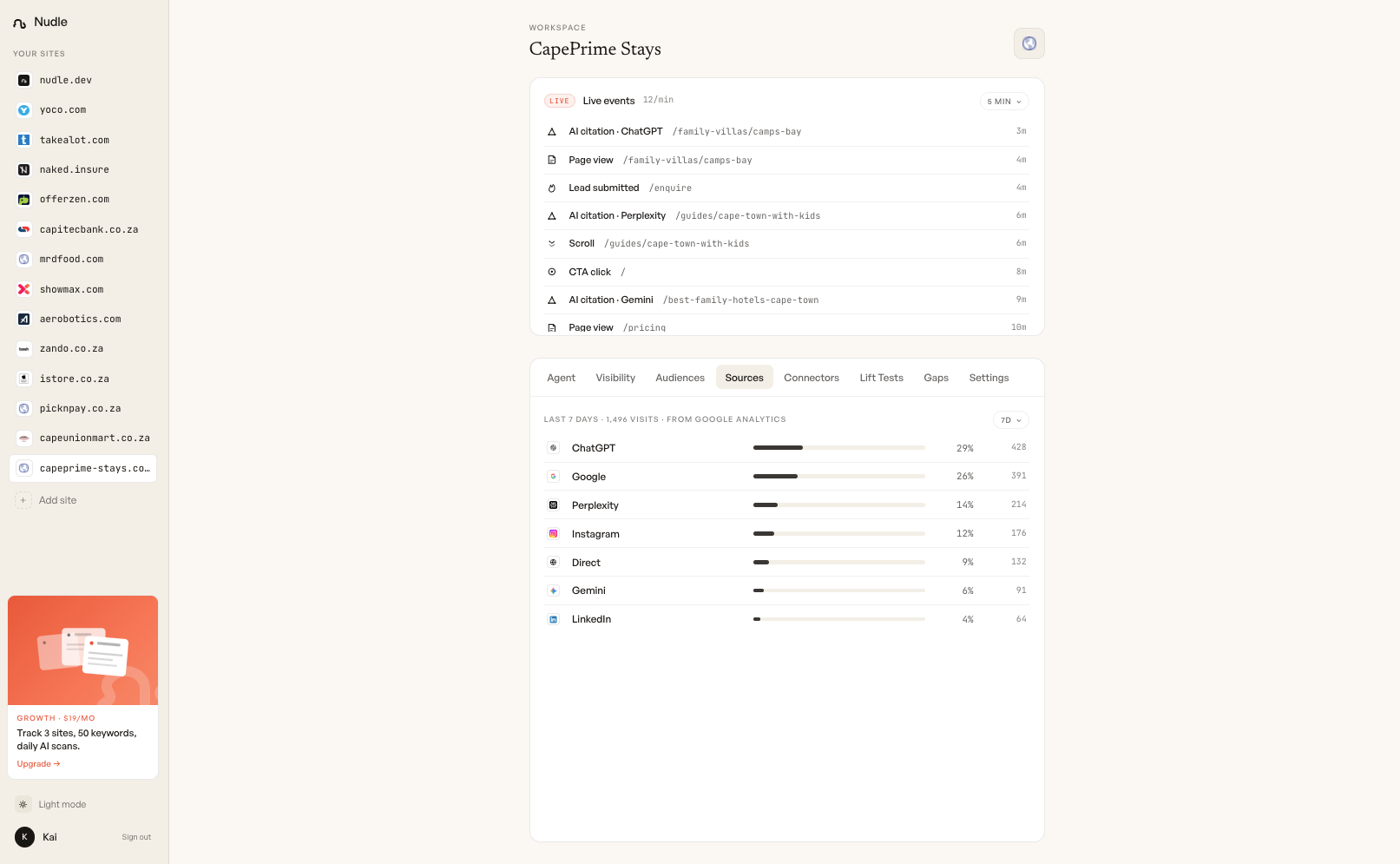Click the Upgrade link
This screenshot has height=864, width=1400.
point(38,764)
